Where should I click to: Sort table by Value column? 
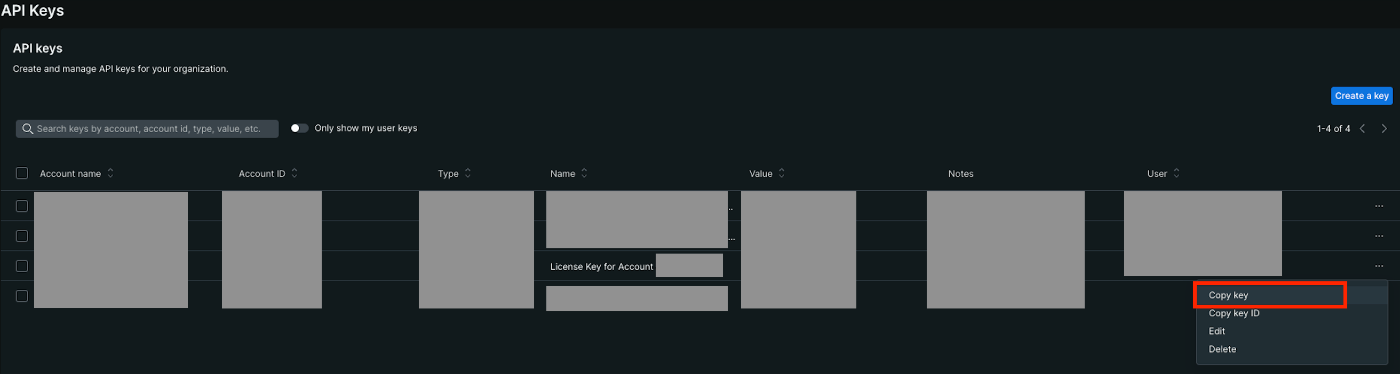(x=767, y=173)
